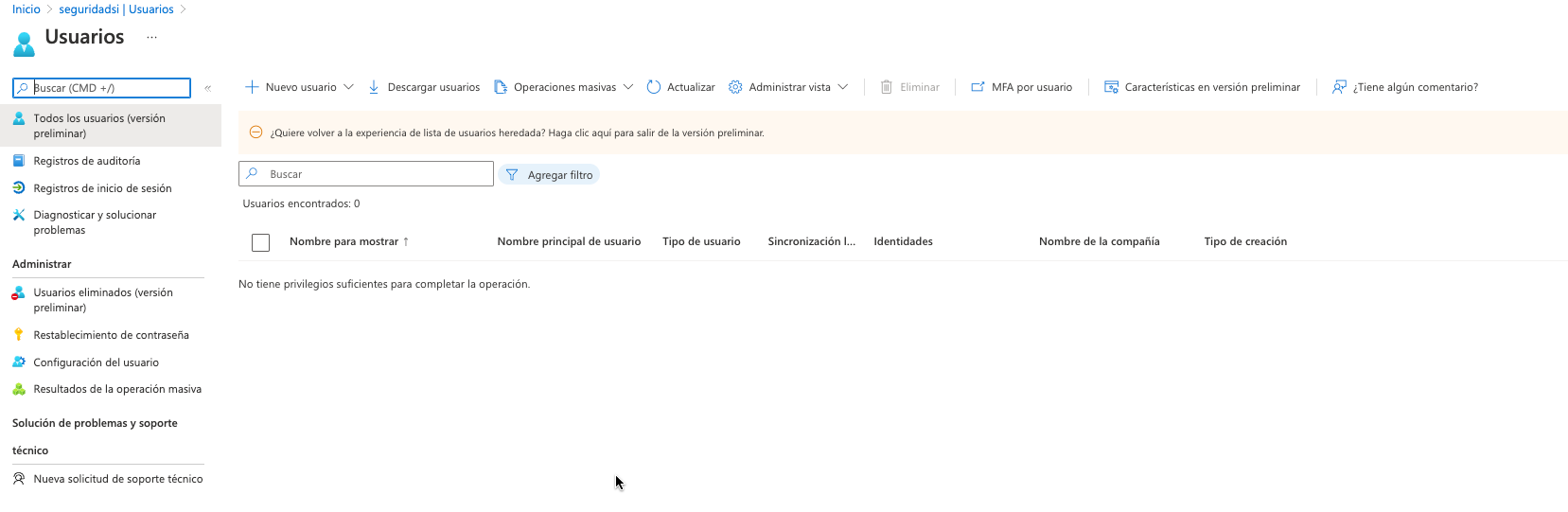The height and width of the screenshot is (512, 1568).
Task: Open Configuración del usuario menu item
Action: [96, 362]
